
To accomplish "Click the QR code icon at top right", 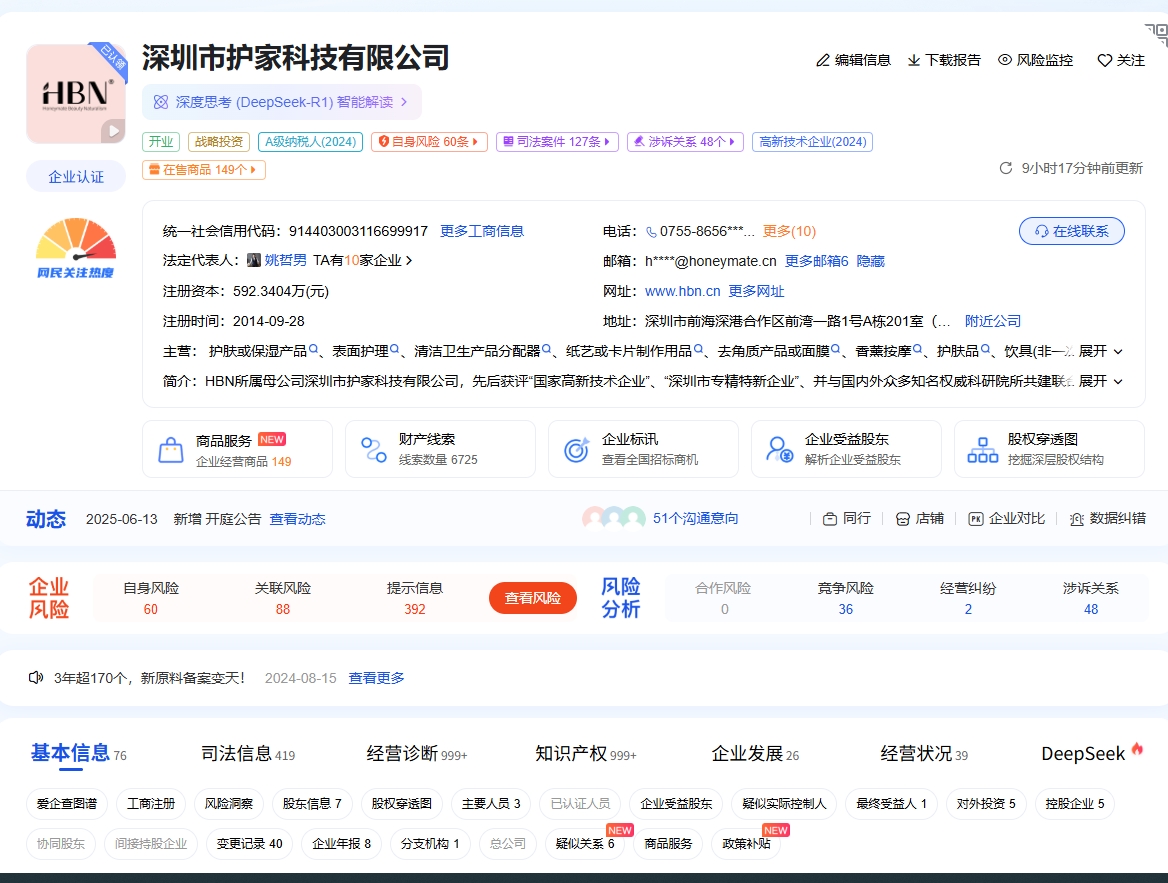I will click(1157, 34).
